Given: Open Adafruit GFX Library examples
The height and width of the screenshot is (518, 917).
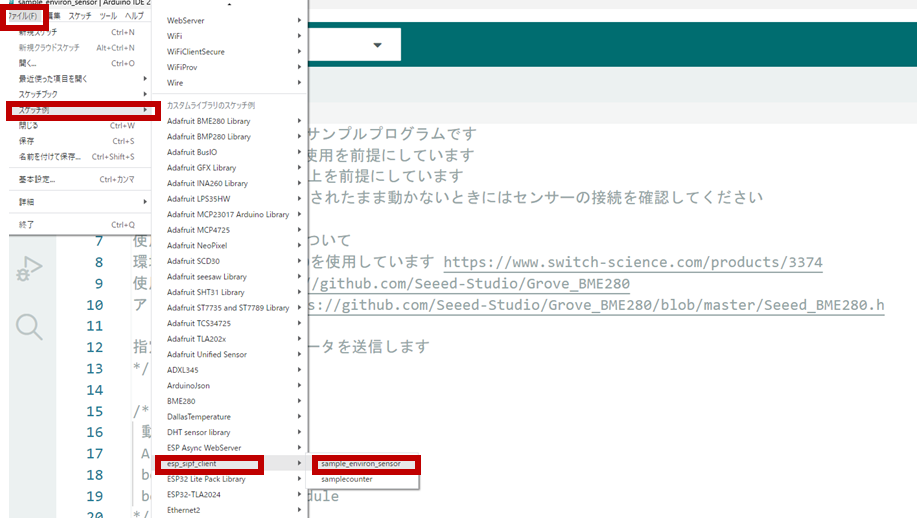Looking at the screenshot, I should 230,168.
